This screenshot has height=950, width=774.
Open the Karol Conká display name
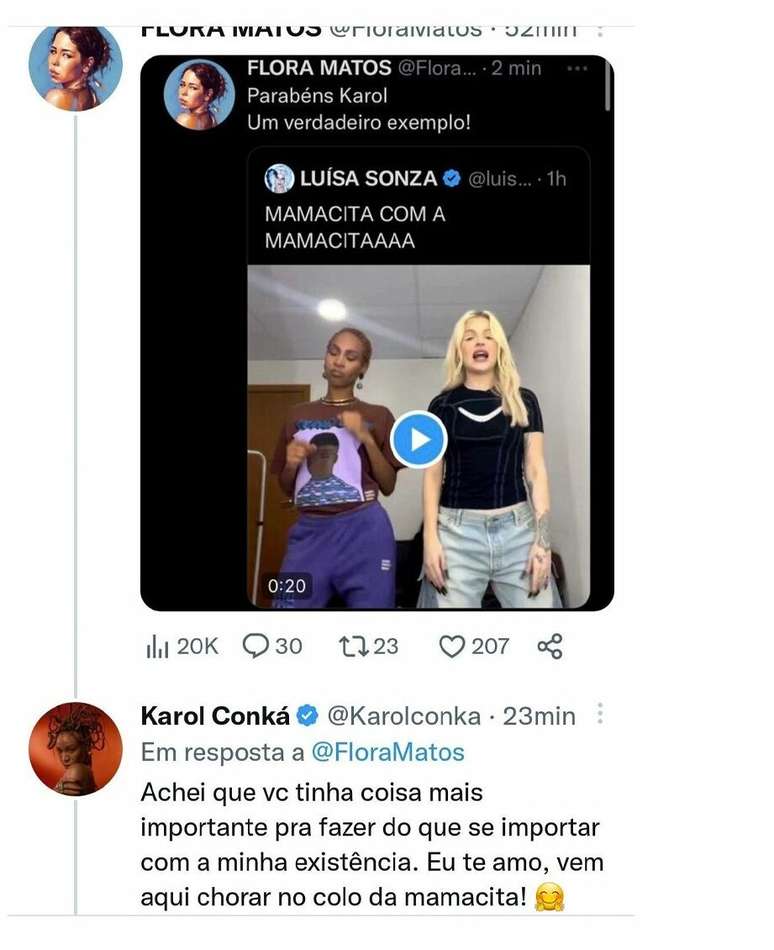click(x=215, y=716)
